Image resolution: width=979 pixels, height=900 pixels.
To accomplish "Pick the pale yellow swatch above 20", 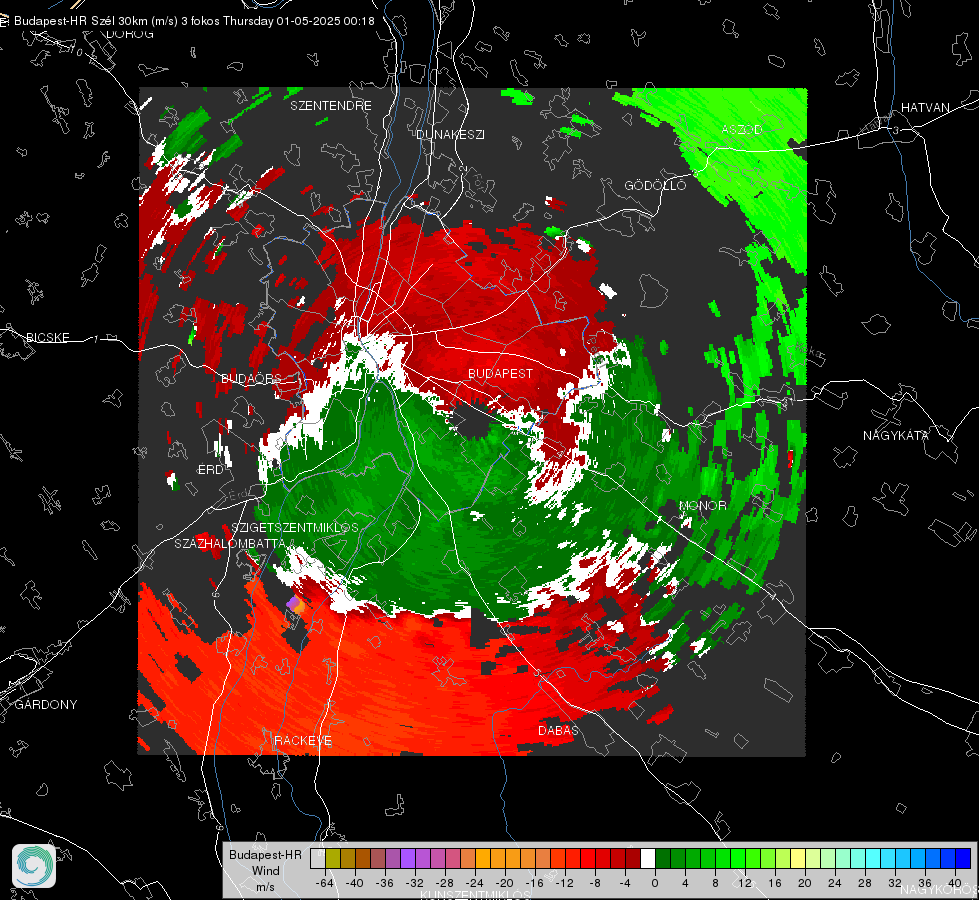I will [798, 858].
